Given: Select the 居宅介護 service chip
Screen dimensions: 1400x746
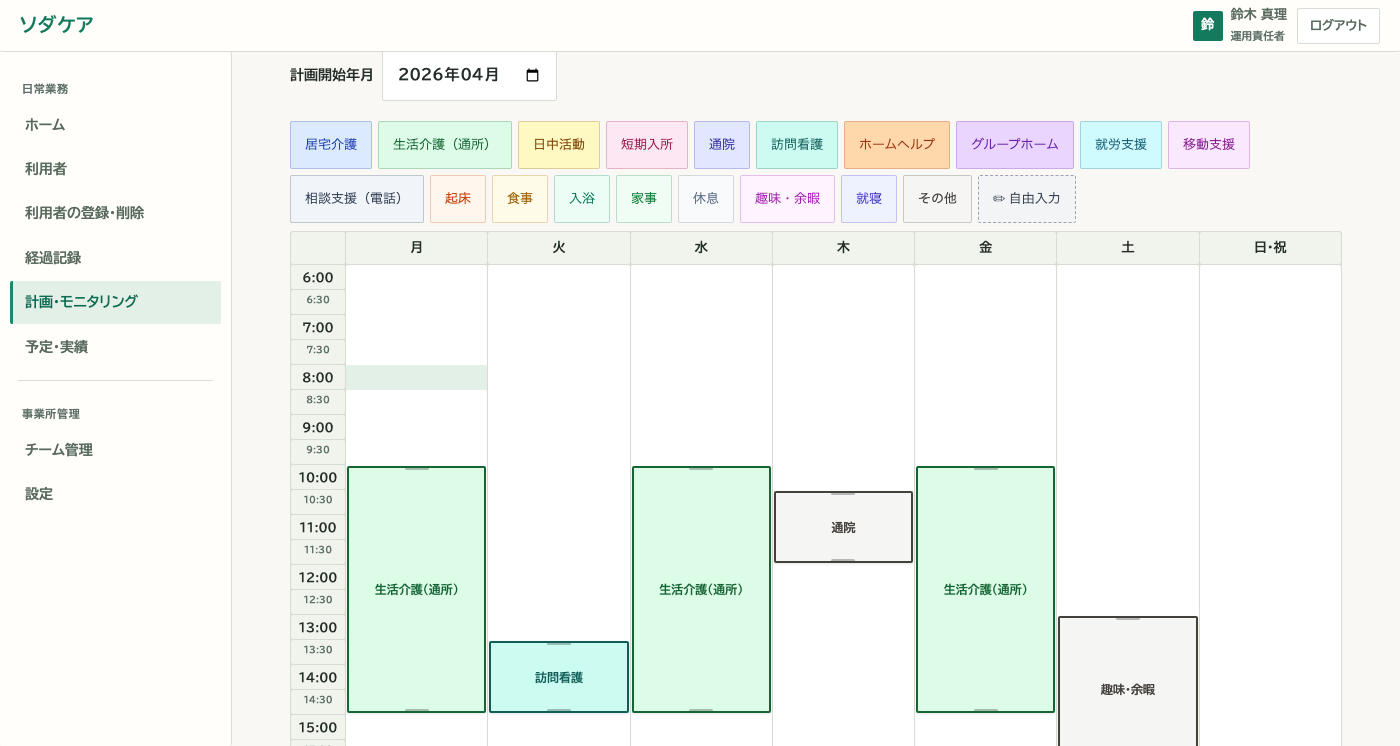Looking at the screenshot, I should (x=331, y=145).
